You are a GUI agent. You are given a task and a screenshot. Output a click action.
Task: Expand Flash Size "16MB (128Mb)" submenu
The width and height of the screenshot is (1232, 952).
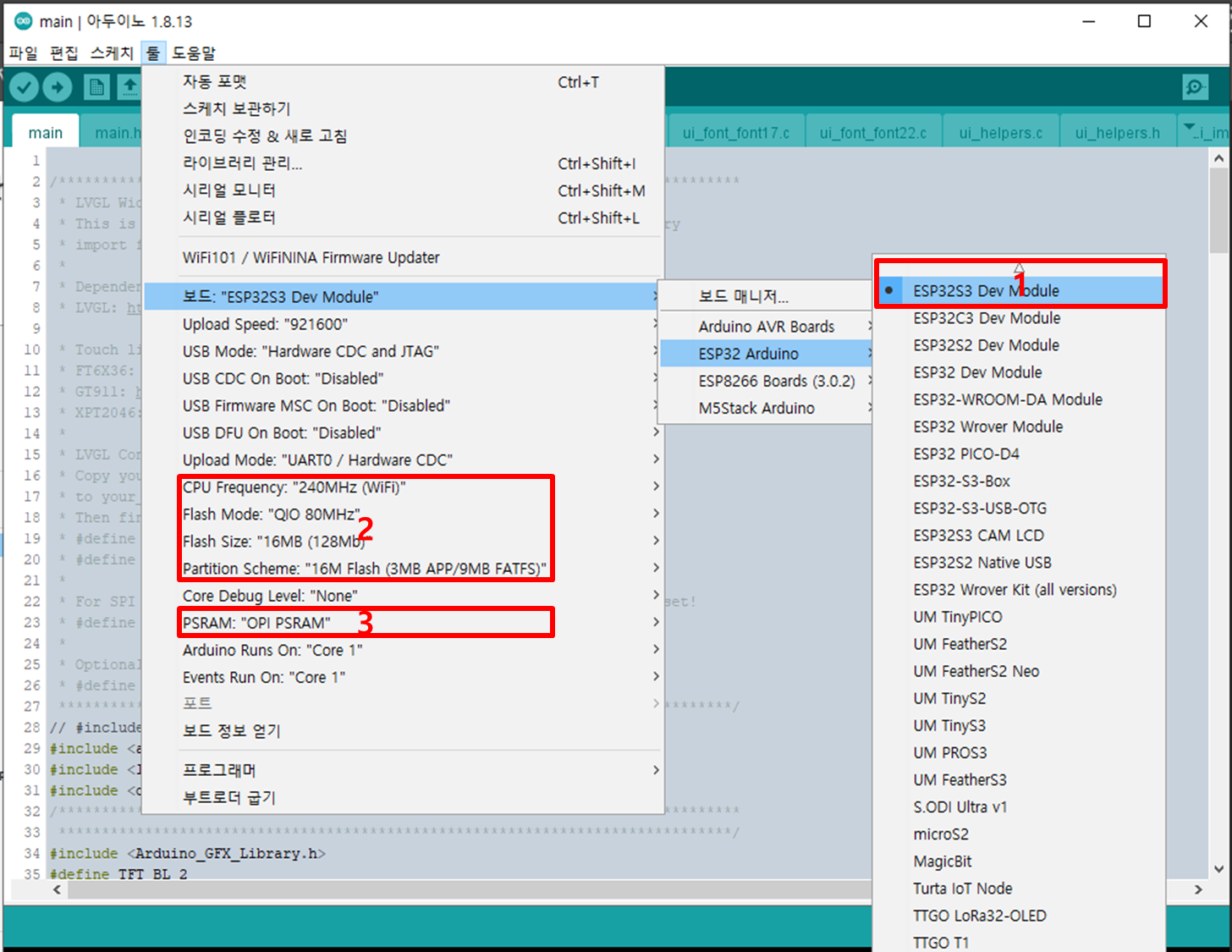click(404, 541)
